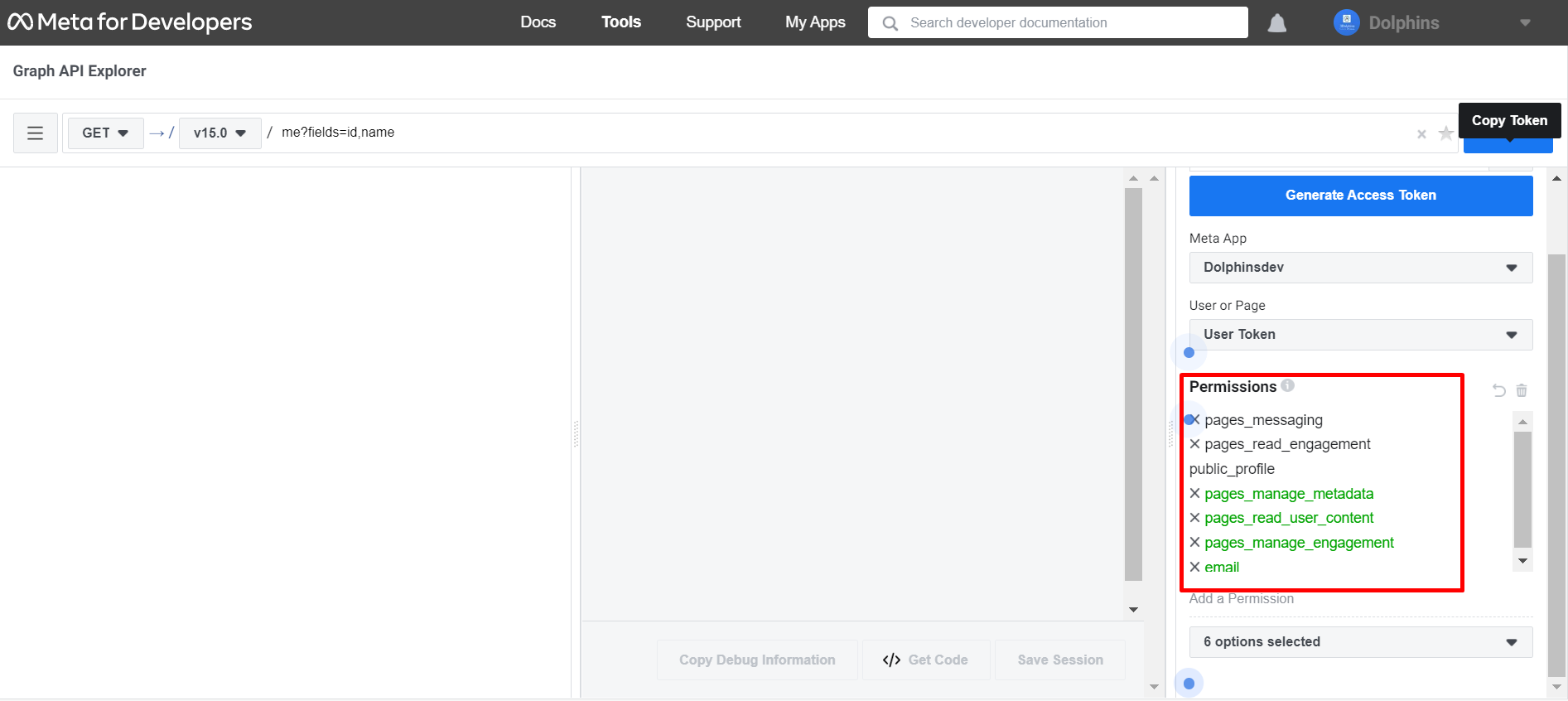Remove the pages_messaging permission
Viewport: 1568px width, 701px height.
pos(1194,420)
